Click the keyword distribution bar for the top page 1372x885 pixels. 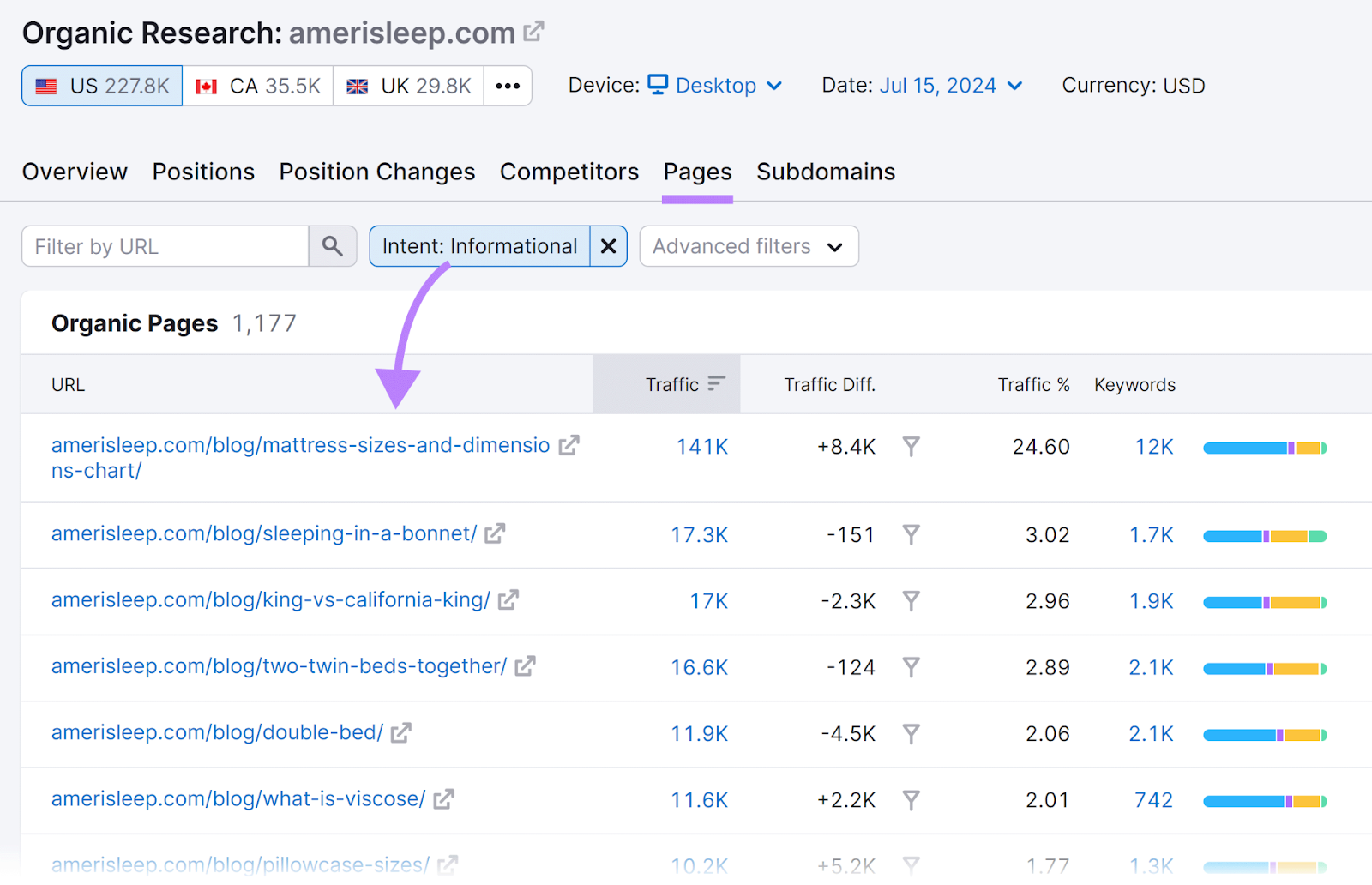[1264, 446]
